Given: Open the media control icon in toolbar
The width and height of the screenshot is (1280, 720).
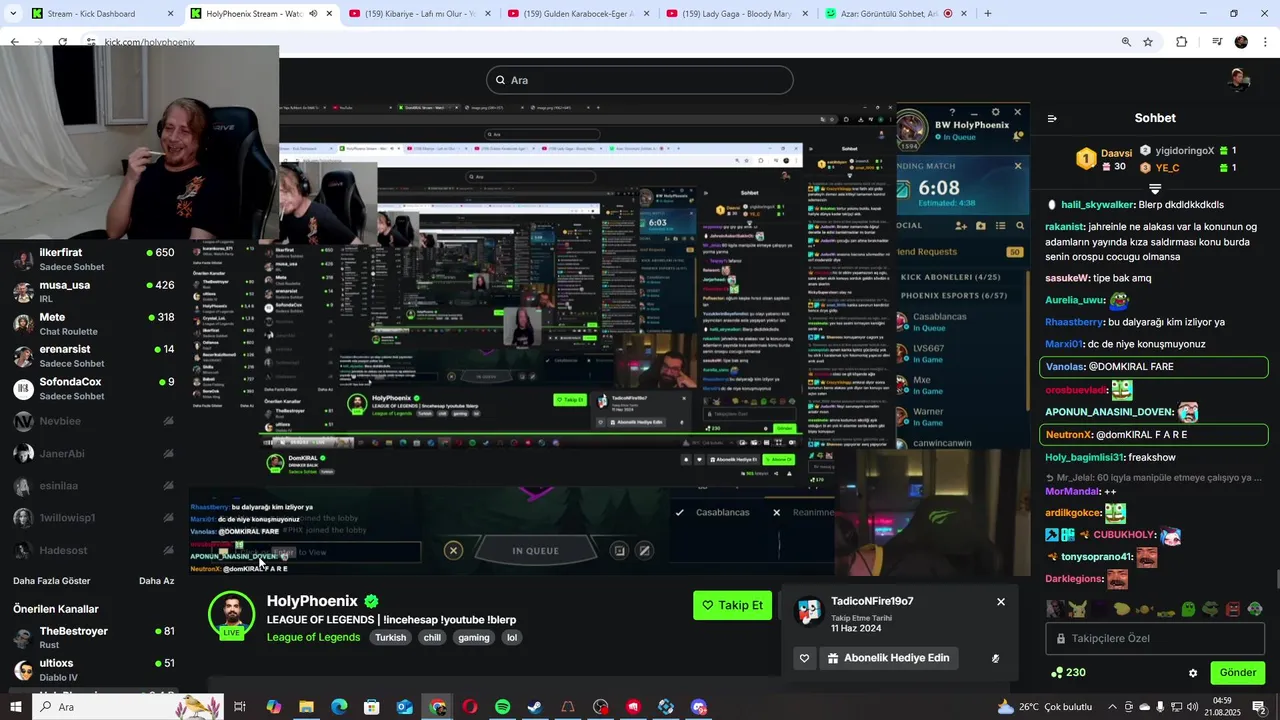Looking at the screenshot, I should coord(1217,42).
